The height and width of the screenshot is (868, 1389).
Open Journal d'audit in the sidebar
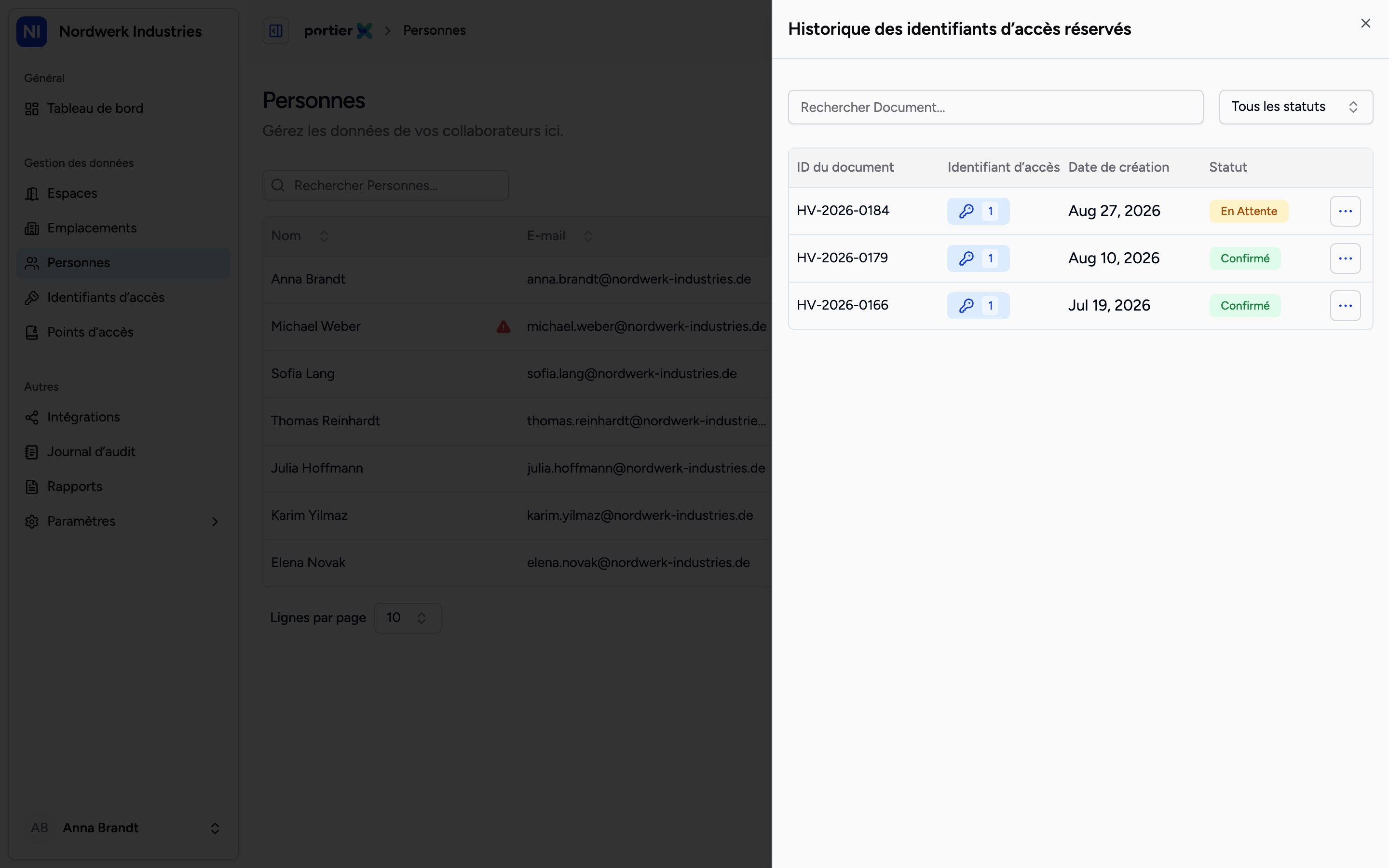pyautogui.click(x=123, y=452)
